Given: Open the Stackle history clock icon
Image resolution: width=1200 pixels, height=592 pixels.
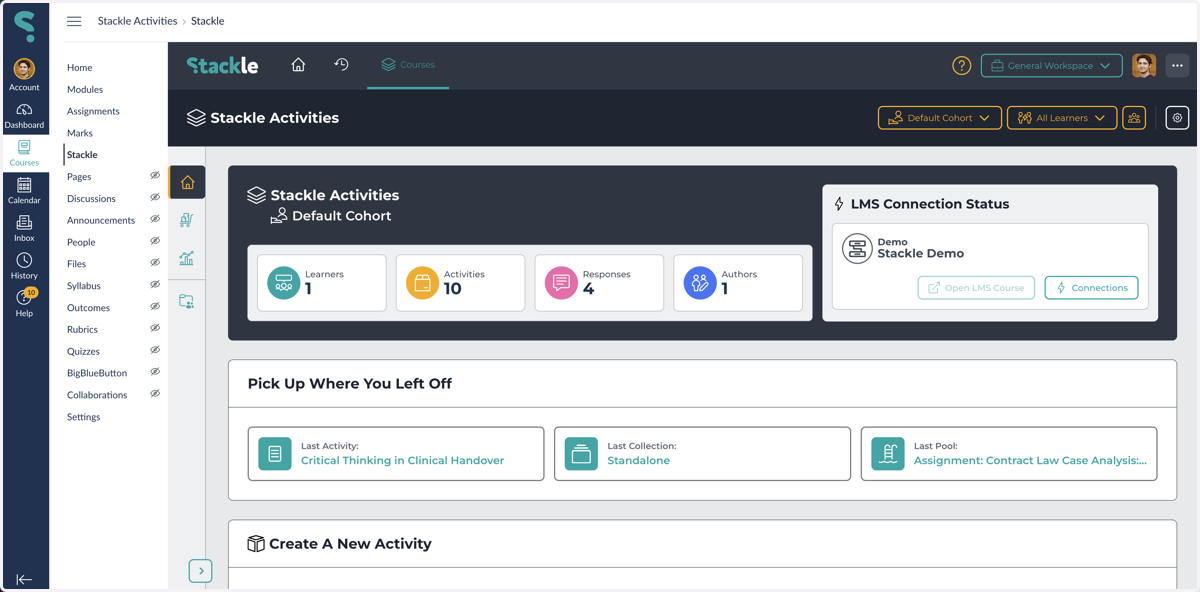Looking at the screenshot, I should pyautogui.click(x=341, y=65).
